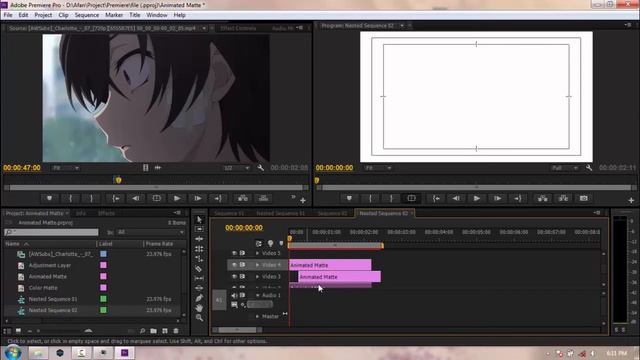Click New Bin folder icon in Project panel
The image size is (640, 360).
pyautogui.click(x=153, y=331)
